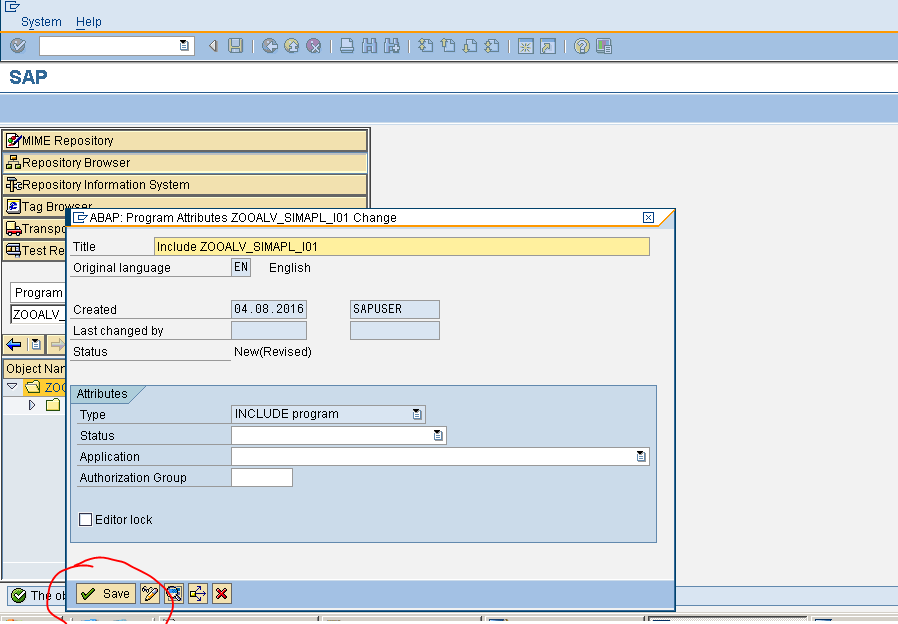898x624 pixels.
Task: Go to Previous Page icon
Action: pos(448,46)
